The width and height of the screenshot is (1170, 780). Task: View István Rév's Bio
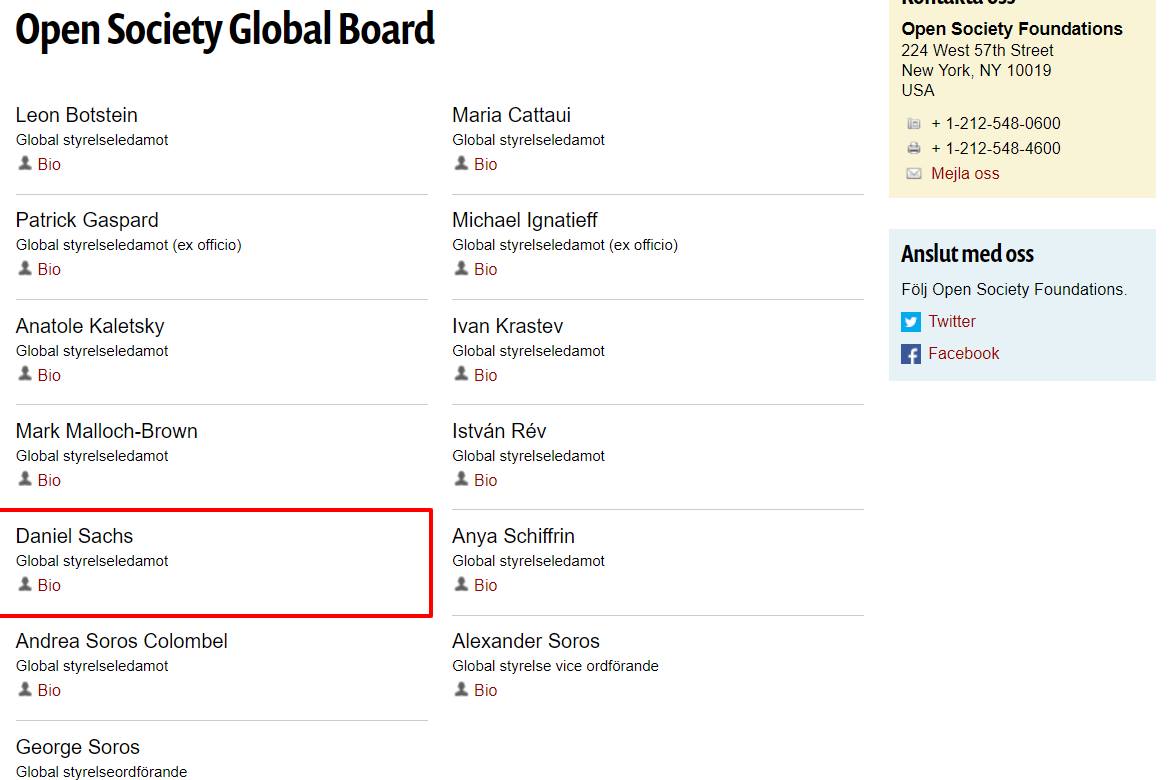click(485, 481)
